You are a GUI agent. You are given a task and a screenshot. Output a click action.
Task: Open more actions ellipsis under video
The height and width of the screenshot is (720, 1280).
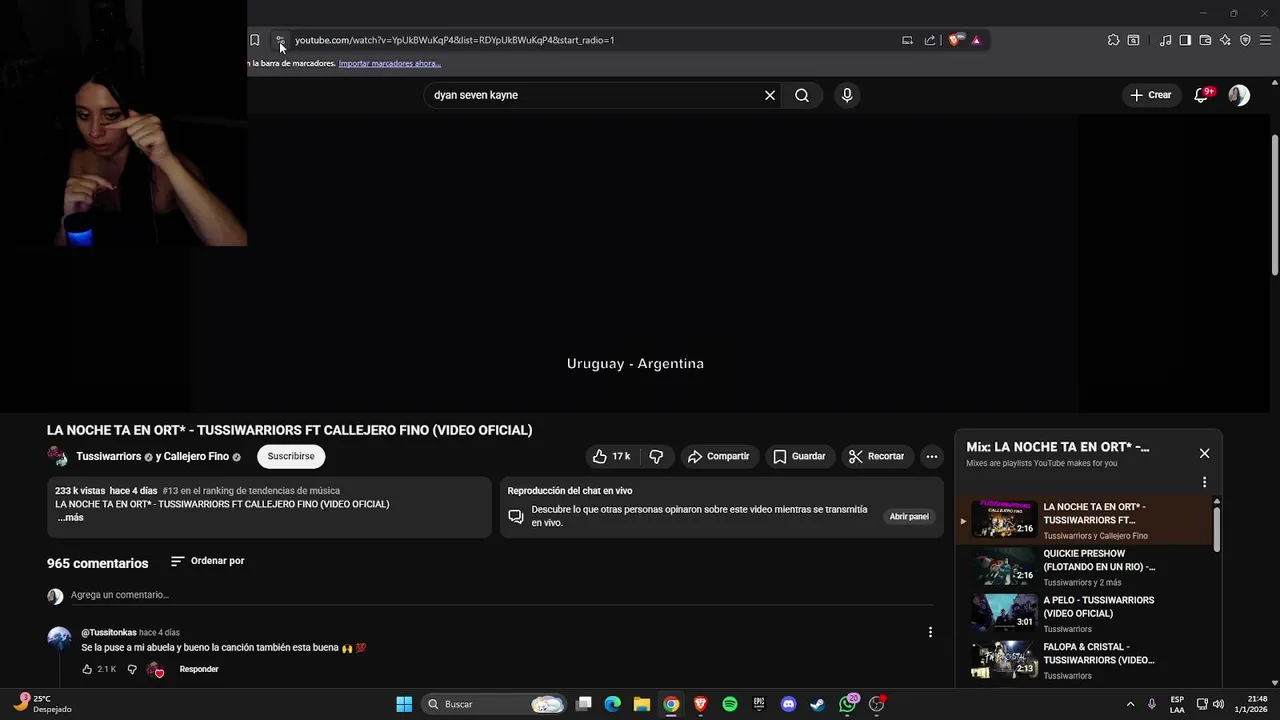[x=932, y=456]
